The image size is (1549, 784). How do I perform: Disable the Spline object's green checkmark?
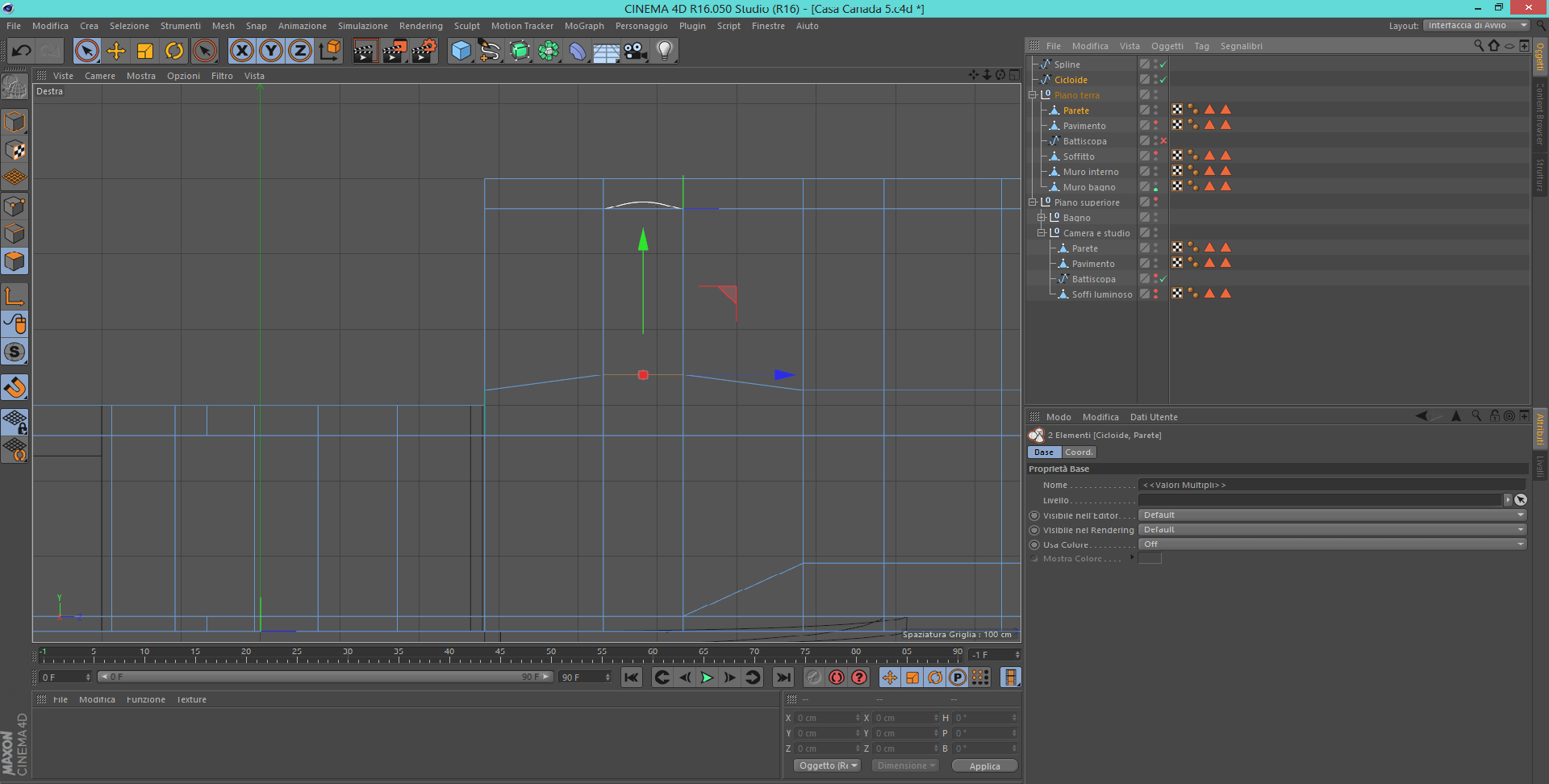(x=1163, y=65)
